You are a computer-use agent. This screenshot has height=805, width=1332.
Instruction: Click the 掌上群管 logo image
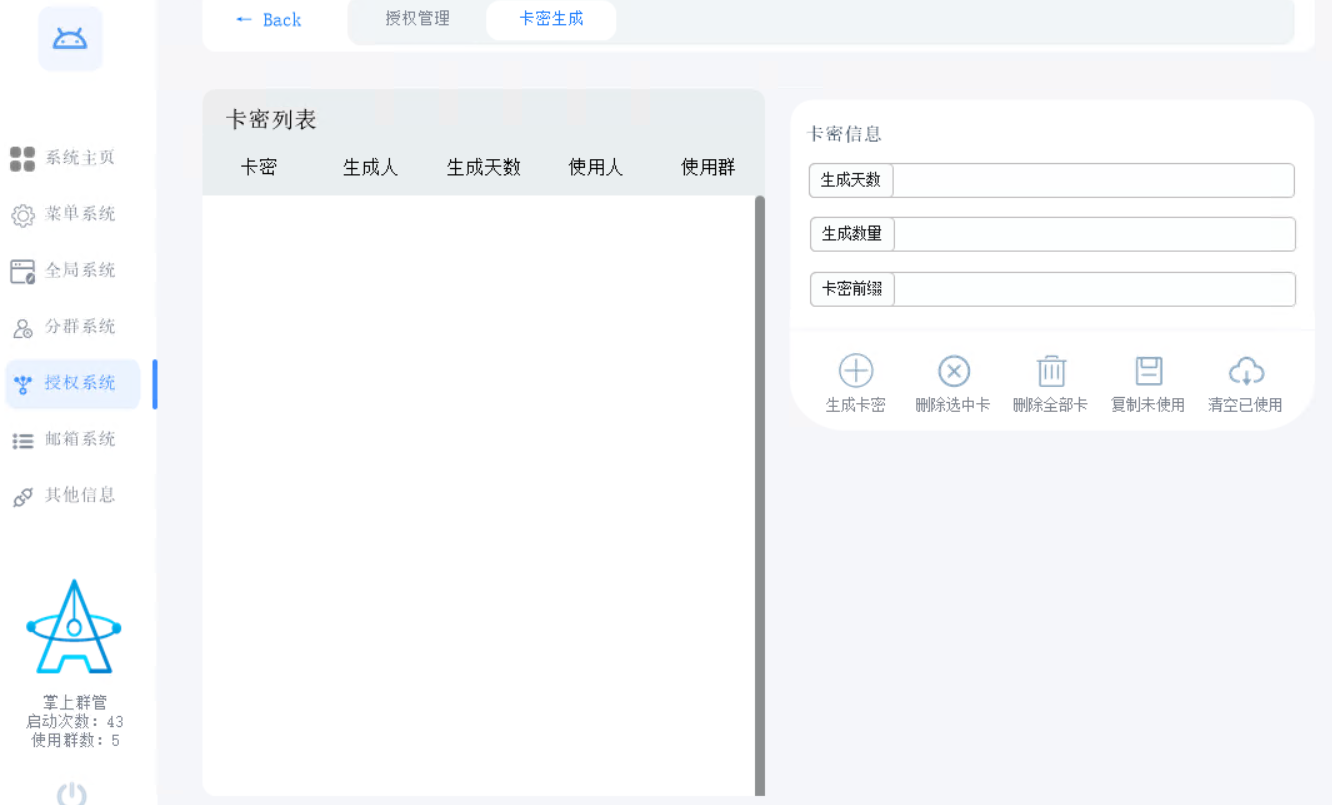click(74, 627)
